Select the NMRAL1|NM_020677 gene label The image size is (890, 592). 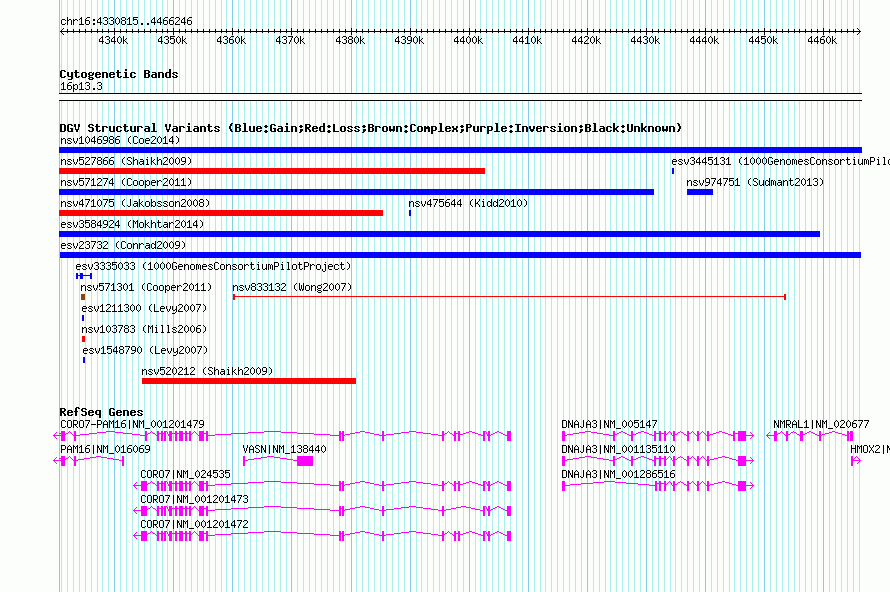[821, 424]
